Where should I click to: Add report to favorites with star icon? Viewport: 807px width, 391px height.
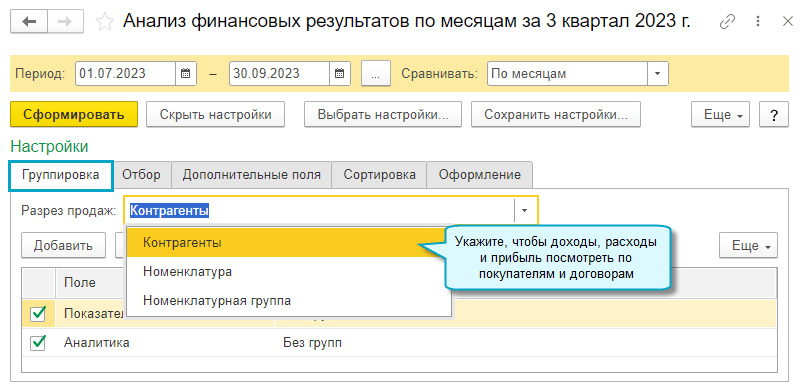(x=105, y=22)
